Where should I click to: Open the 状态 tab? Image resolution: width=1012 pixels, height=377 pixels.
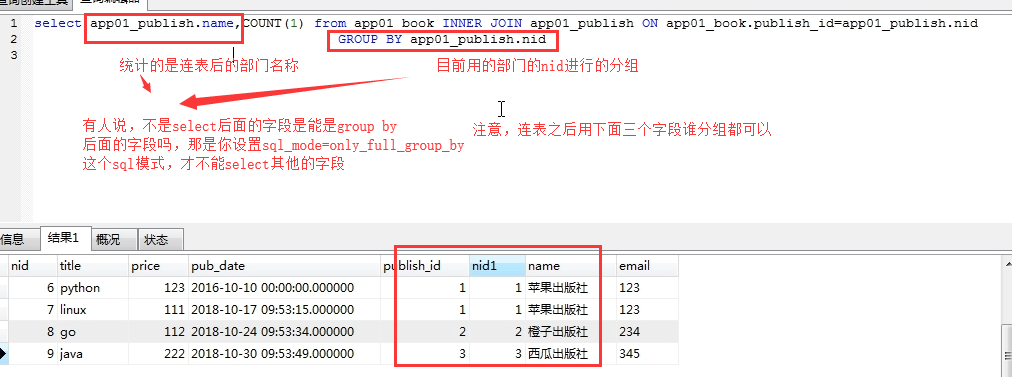161,239
